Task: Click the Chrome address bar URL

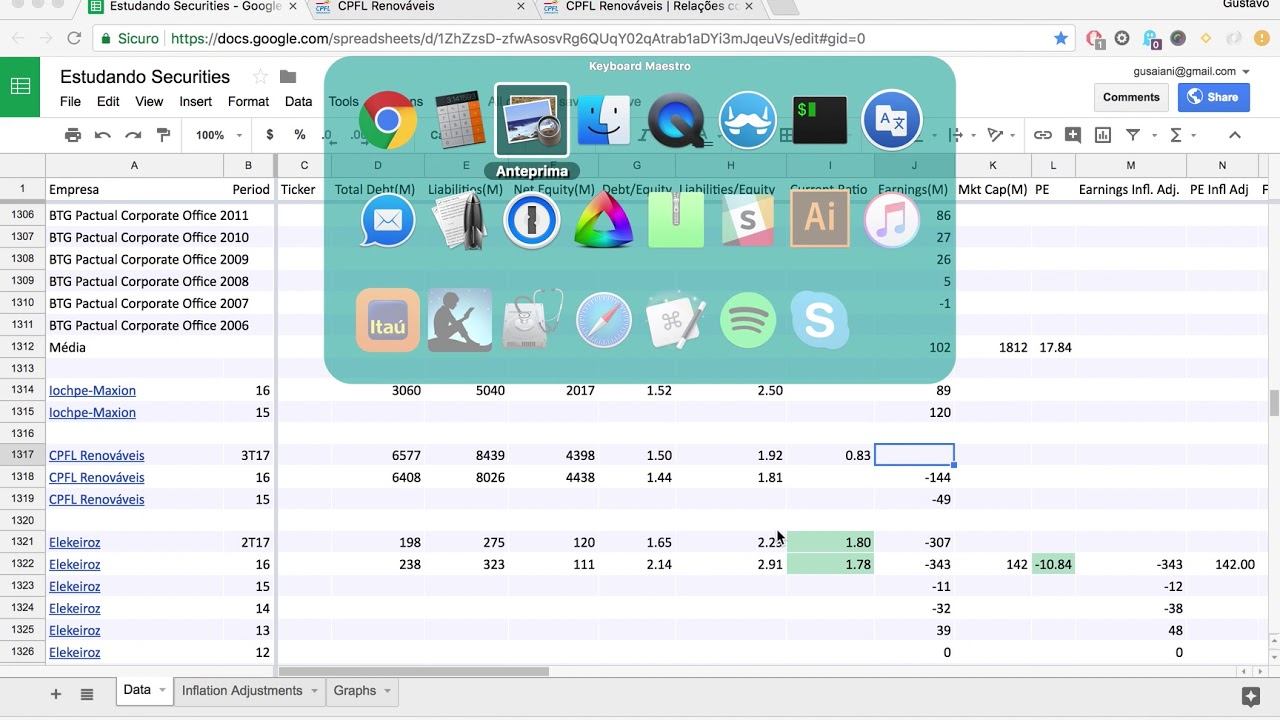Action: click(518, 38)
